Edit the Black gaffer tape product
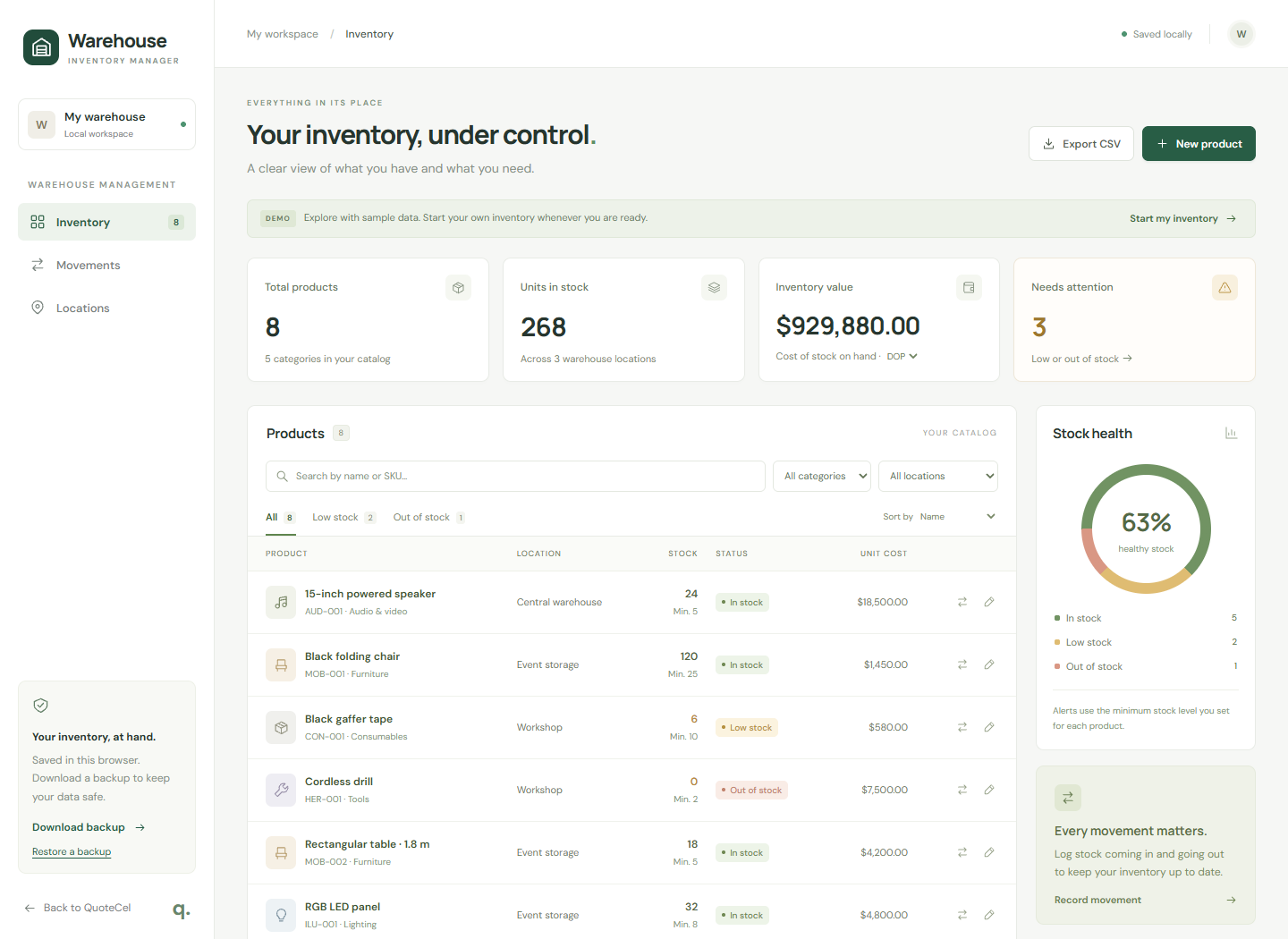Image resolution: width=1288 pixels, height=939 pixels. pos(989,727)
